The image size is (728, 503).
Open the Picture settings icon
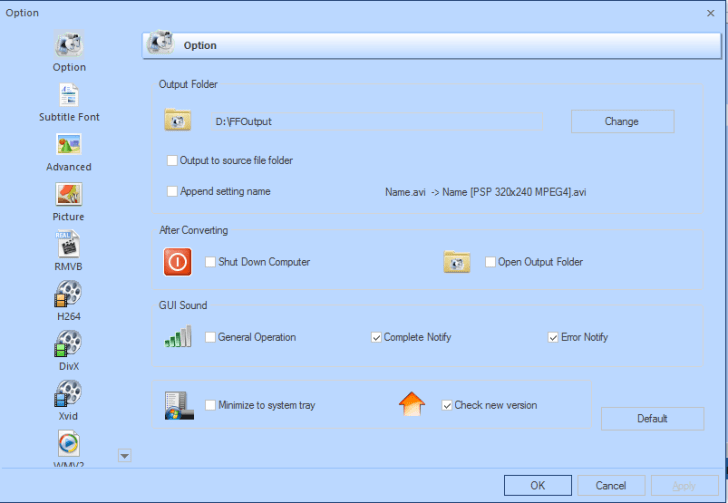click(69, 195)
